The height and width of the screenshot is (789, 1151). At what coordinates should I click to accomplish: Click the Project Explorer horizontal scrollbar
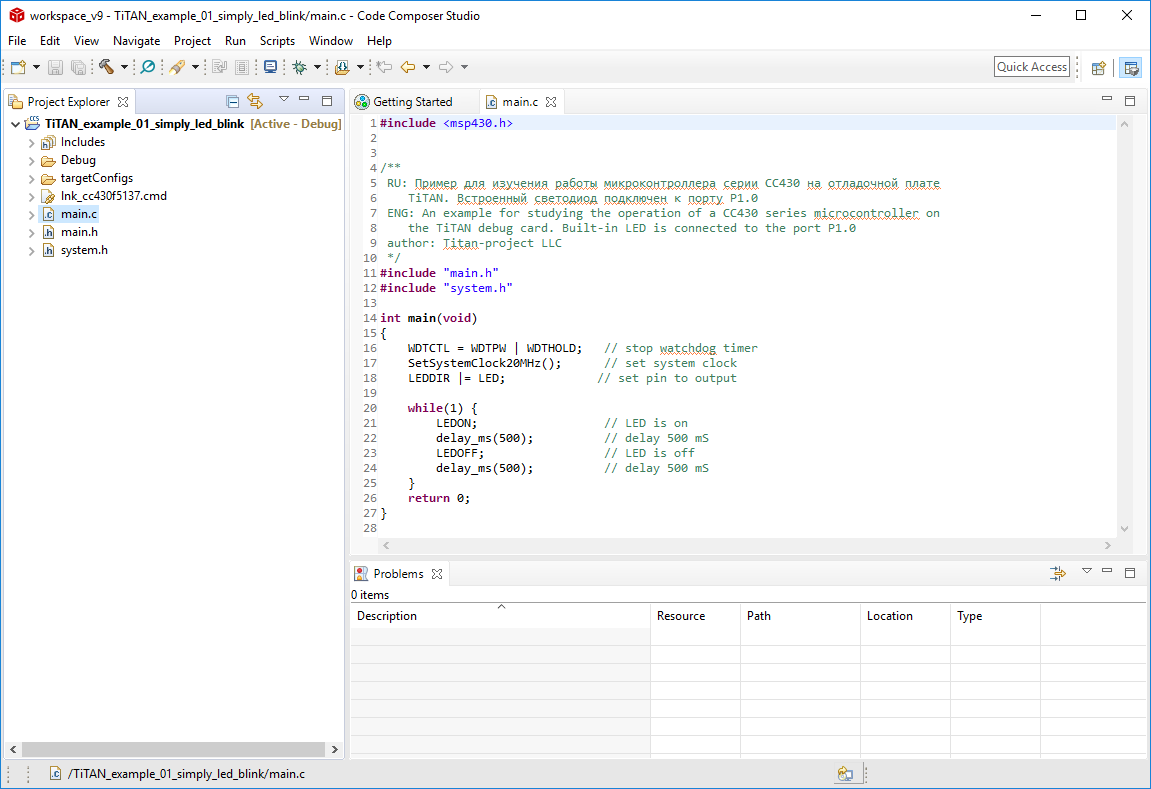(x=172, y=749)
